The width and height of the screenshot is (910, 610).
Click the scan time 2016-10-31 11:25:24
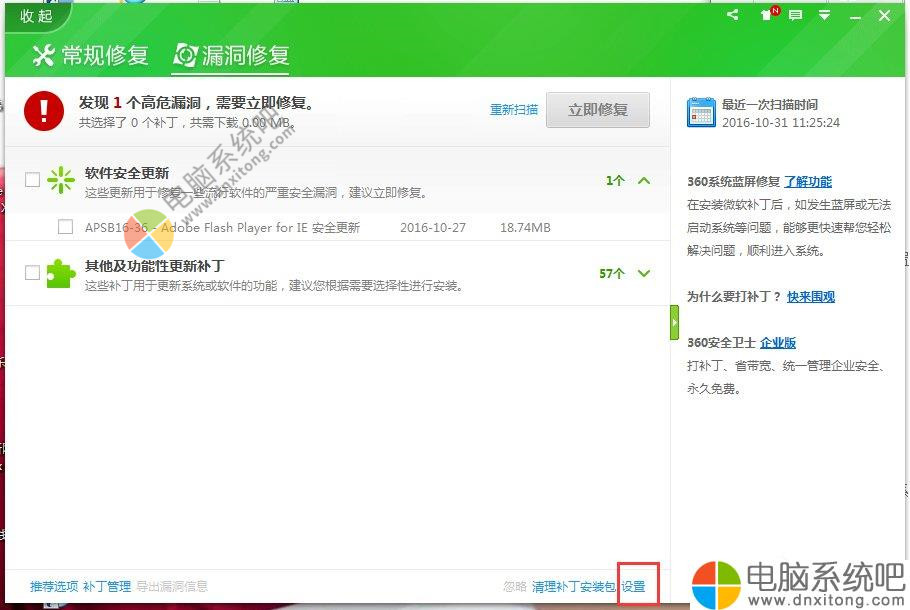click(x=781, y=122)
